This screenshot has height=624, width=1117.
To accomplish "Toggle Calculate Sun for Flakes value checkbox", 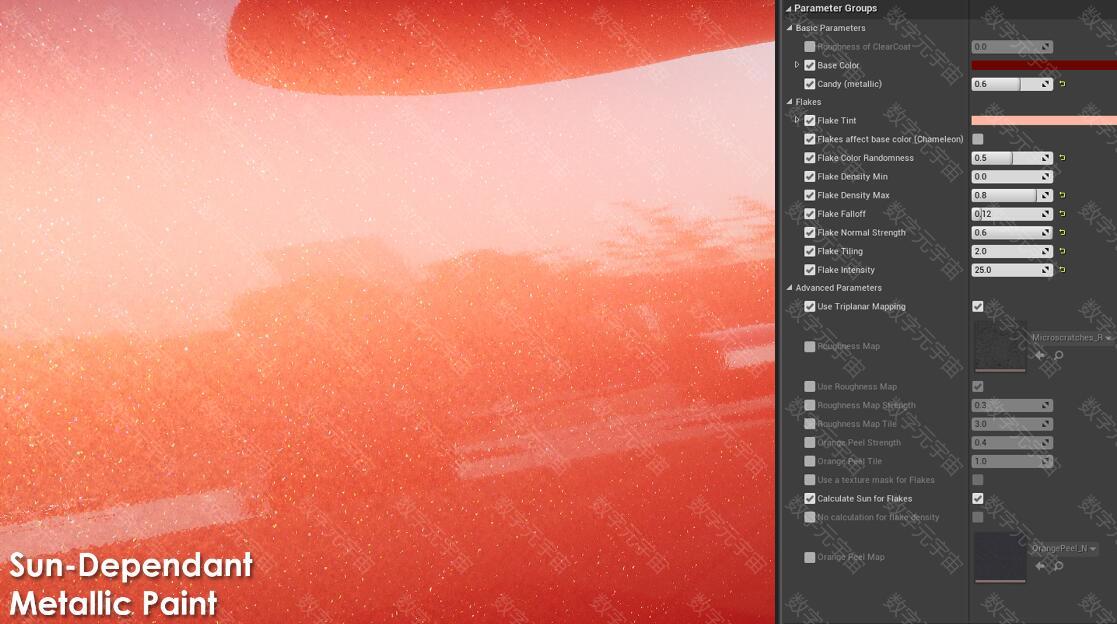I will click(977, 499).
